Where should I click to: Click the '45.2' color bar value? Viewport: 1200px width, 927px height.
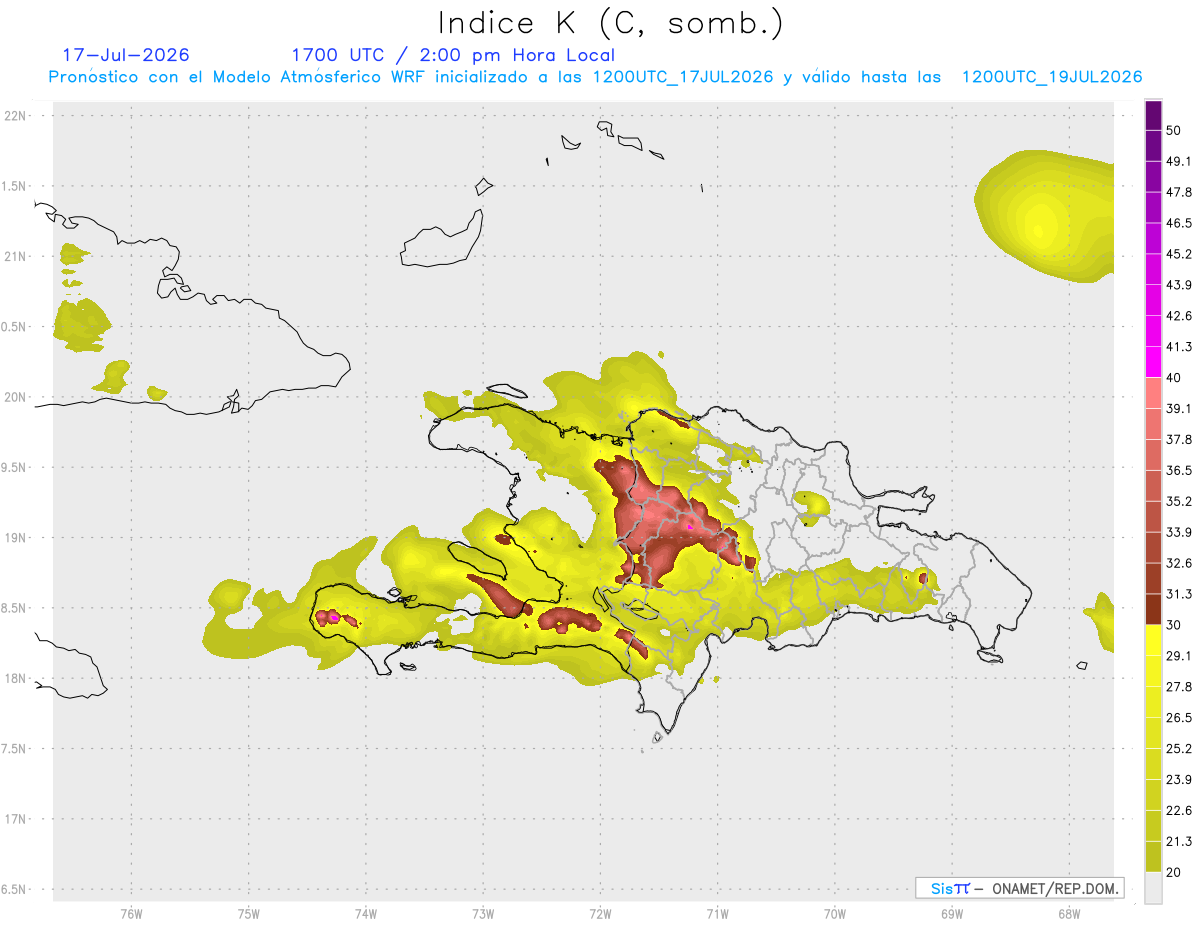(1179, 254)
